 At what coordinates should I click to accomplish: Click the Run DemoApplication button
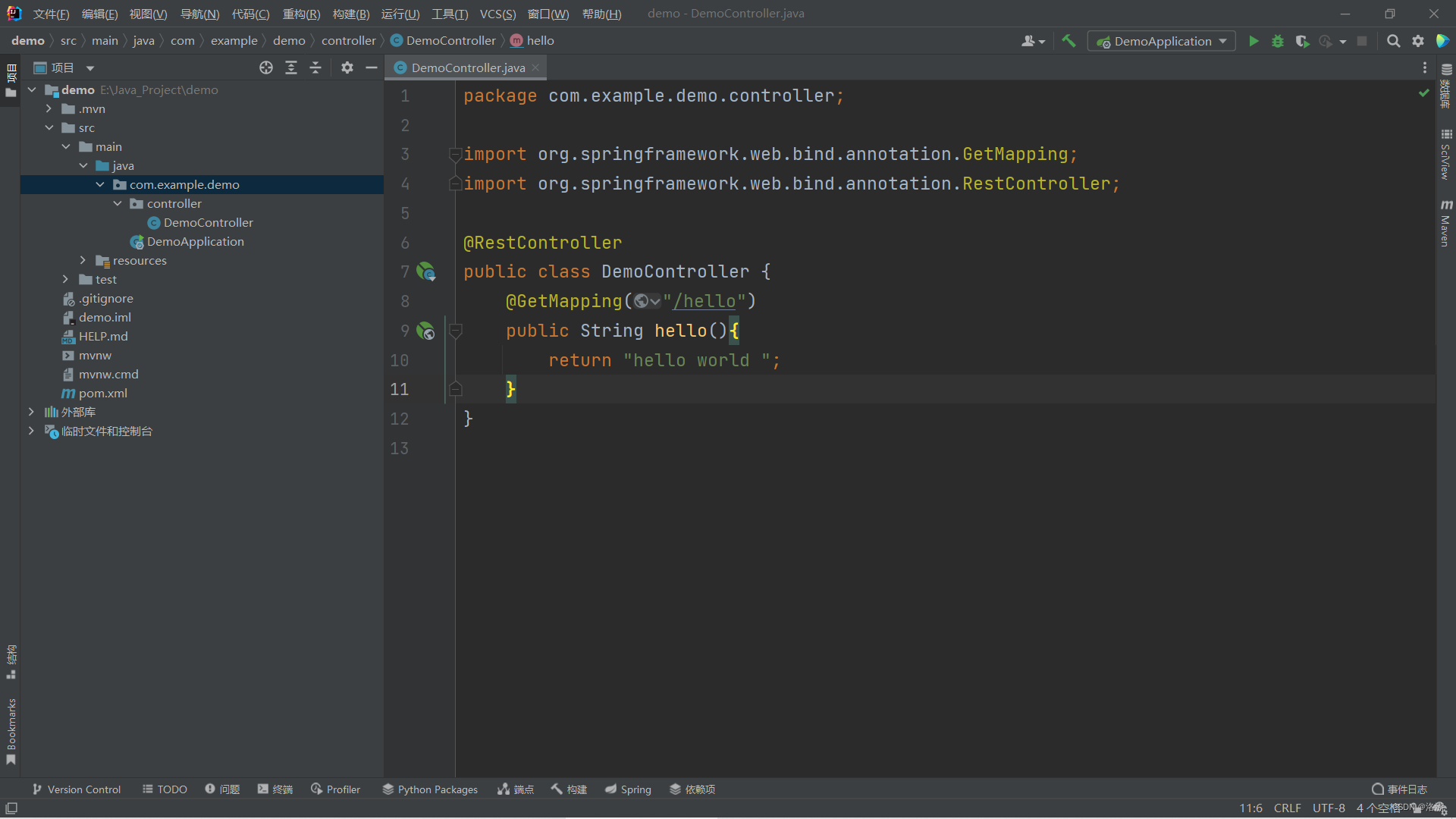point(1254,40)
